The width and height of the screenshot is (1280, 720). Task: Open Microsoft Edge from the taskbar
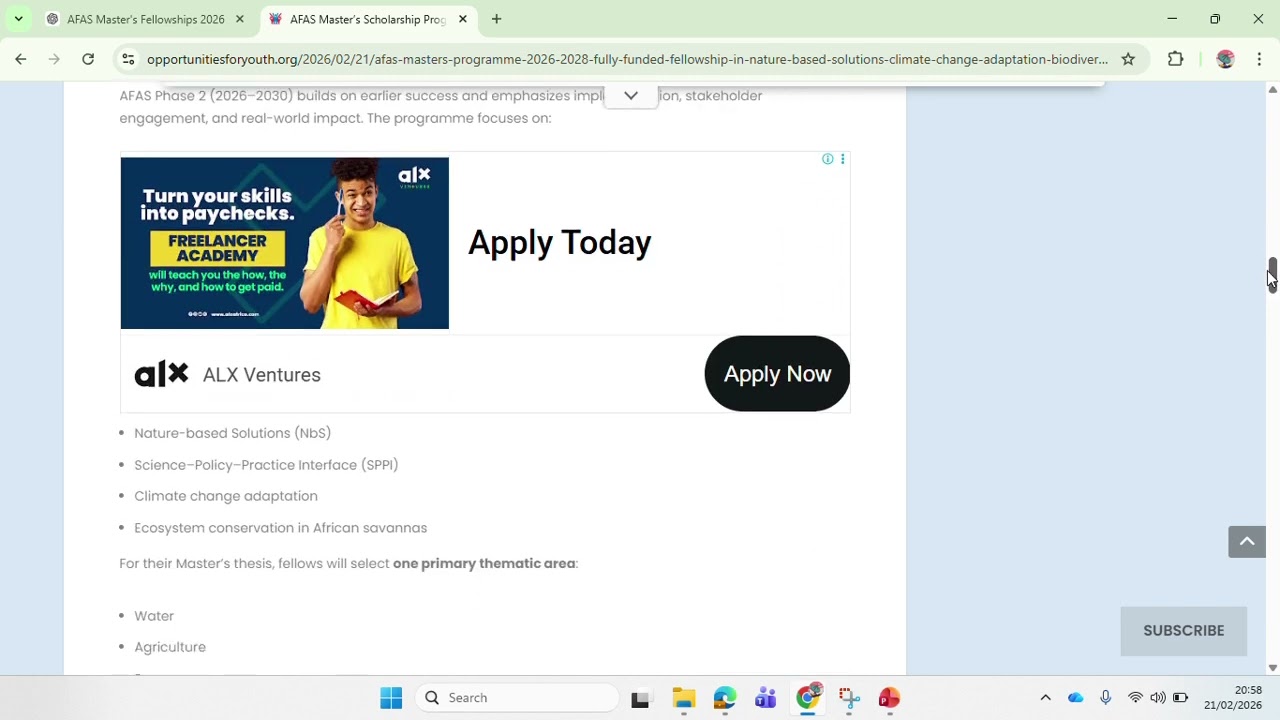[x=725, y=698]
